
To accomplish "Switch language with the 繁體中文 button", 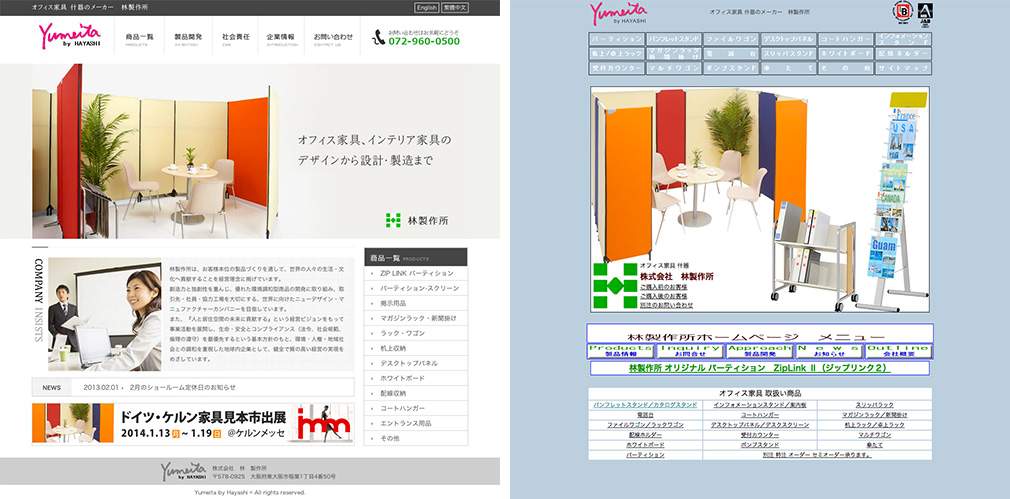I will (x=455, y=8).
